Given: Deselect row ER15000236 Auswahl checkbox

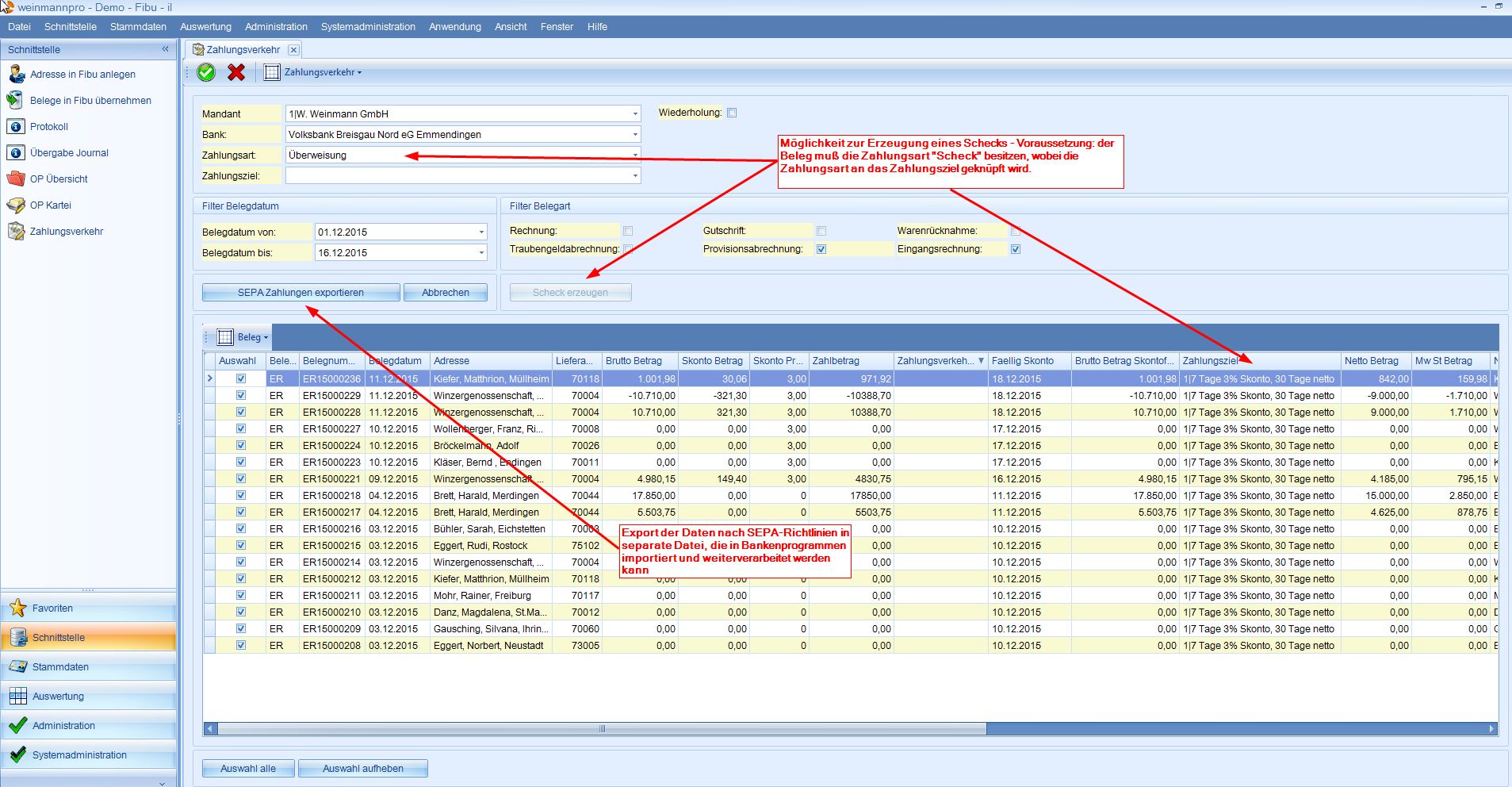Looking at the screenshot, I should (x=241, y=379).
